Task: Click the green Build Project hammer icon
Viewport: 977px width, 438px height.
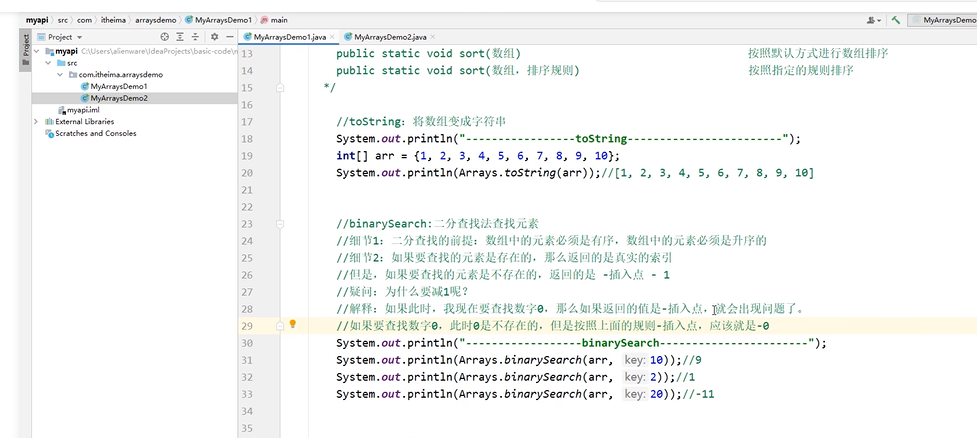Action: click(896, 20)
